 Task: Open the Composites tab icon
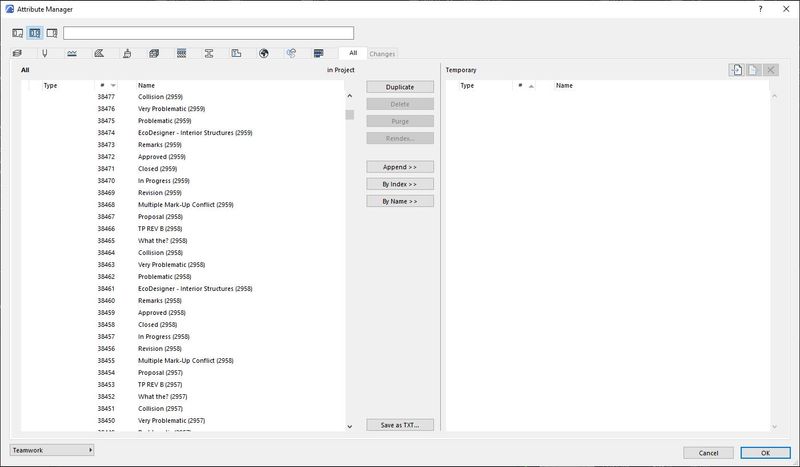tap(182, 53)
